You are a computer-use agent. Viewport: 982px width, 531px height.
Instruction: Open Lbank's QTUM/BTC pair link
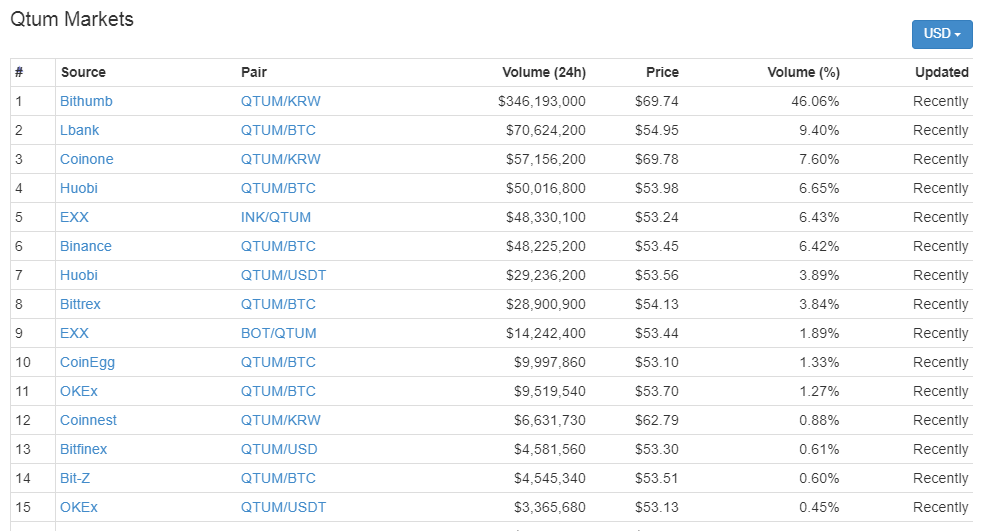(x=278, y=130)
